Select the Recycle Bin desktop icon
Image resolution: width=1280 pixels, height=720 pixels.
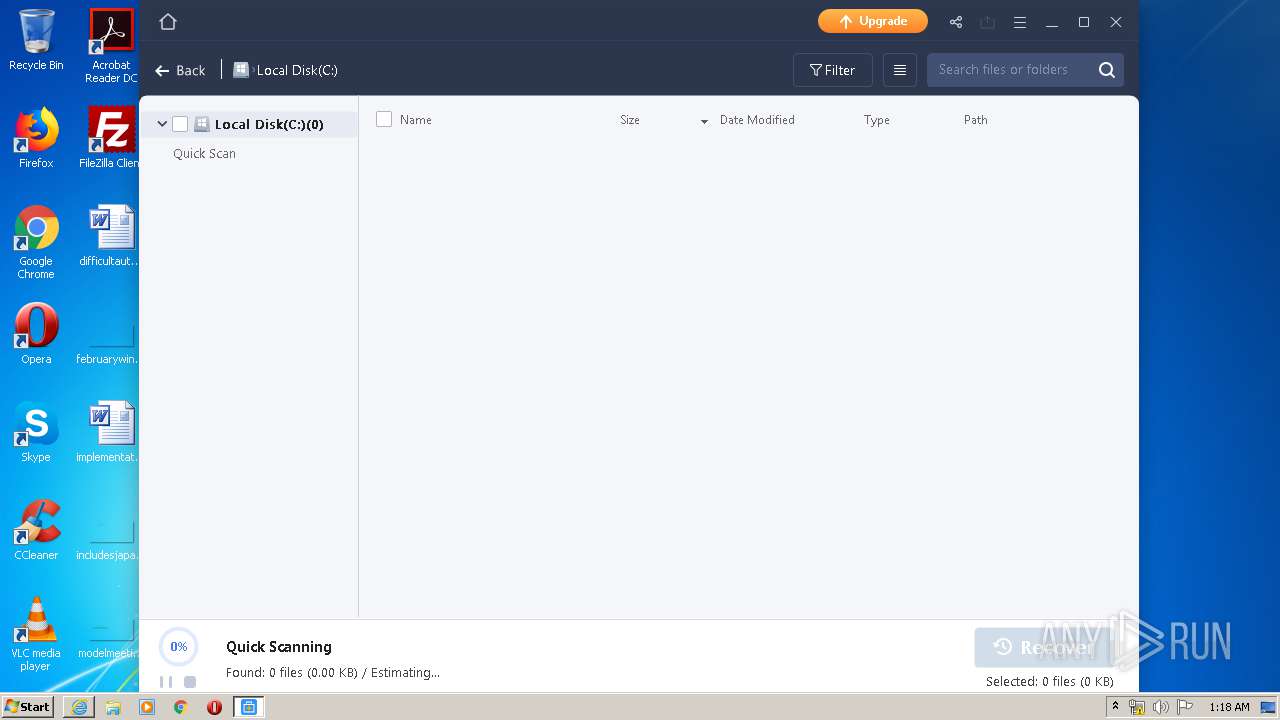click(x=36, y=40)
